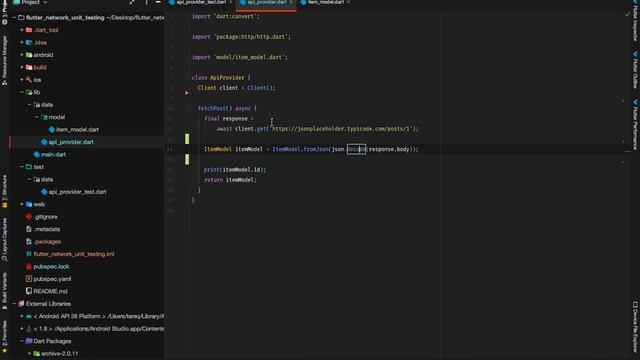Close the api_provider_test.dart editor tab
The height and width of the screenshot is (360, 640).
[231, 2]
